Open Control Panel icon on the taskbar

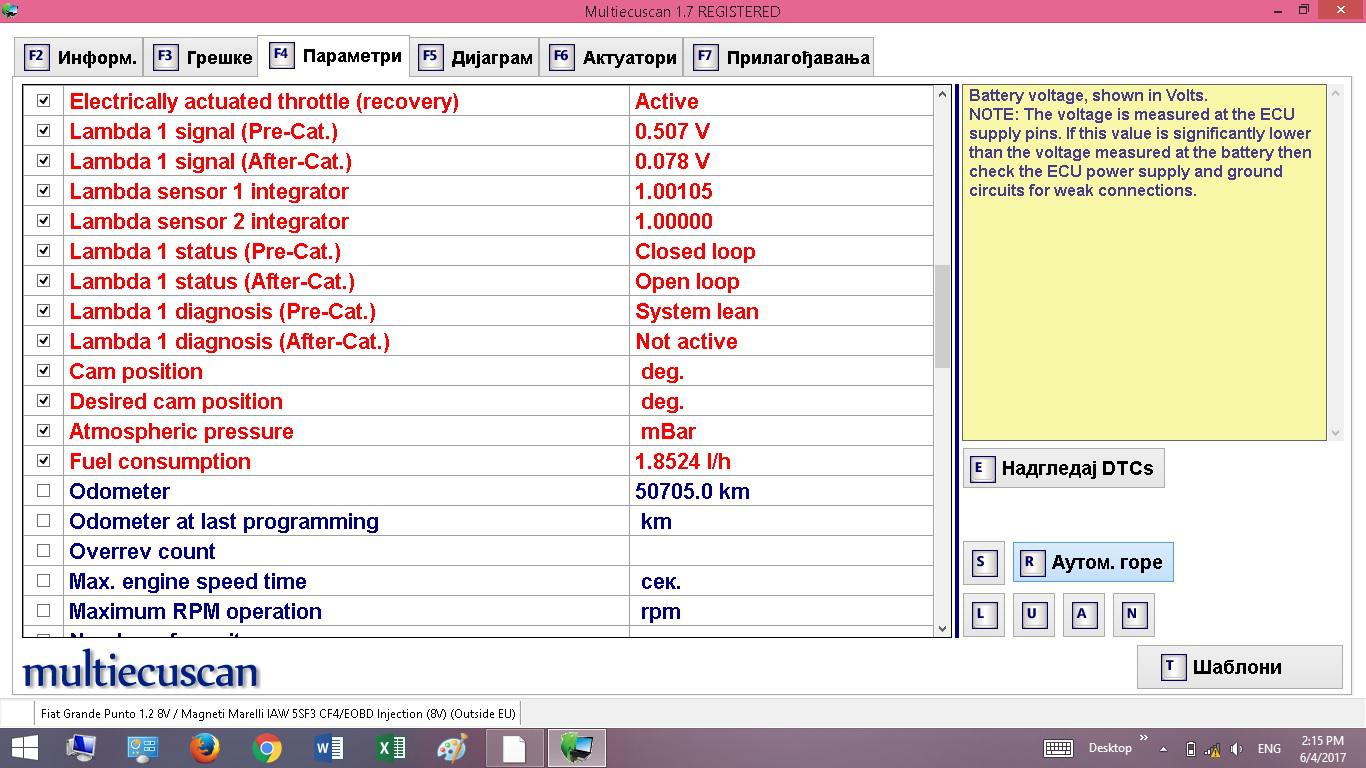[x=143, y=748]
